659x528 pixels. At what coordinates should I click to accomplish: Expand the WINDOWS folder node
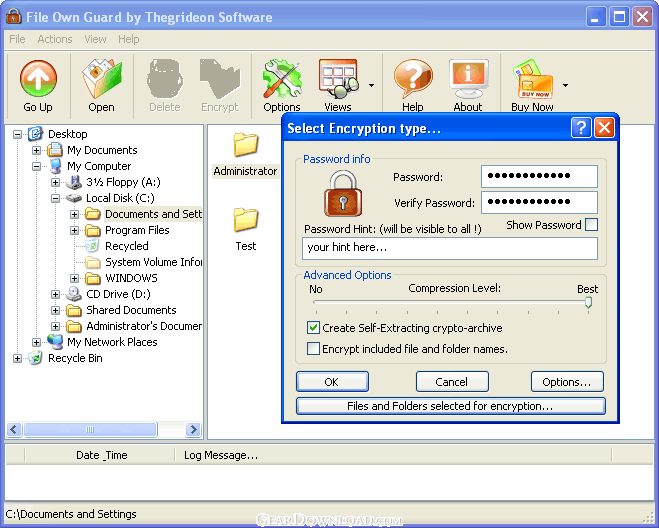(x=74, y=278)
